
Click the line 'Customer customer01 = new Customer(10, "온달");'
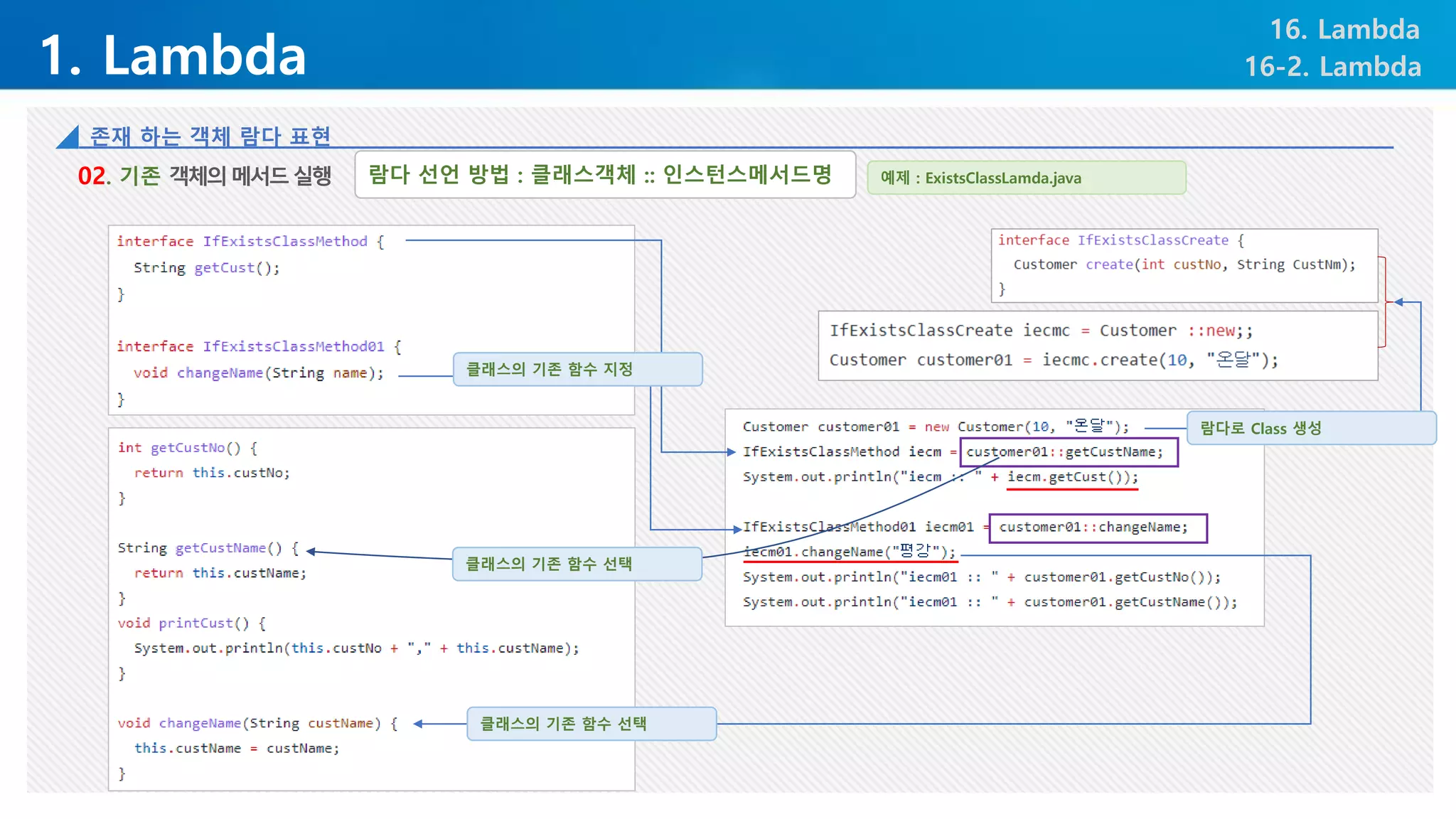(936, 427)
